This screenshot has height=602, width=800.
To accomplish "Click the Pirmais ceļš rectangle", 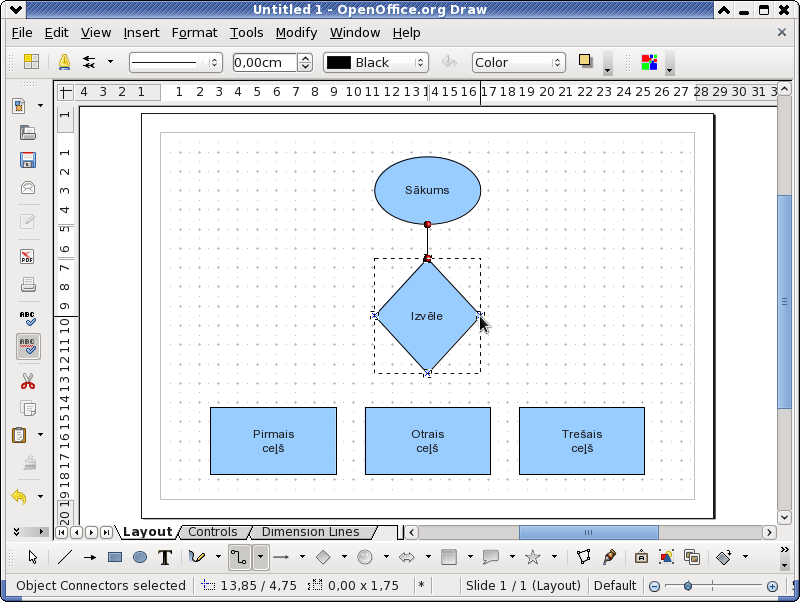I will coord(273,441).
